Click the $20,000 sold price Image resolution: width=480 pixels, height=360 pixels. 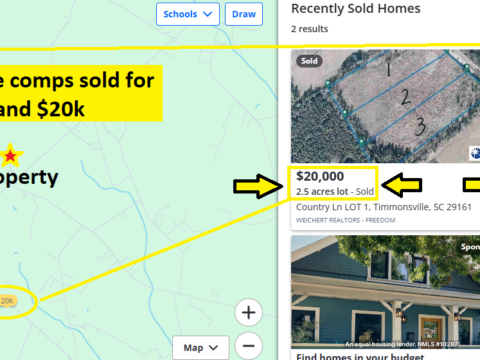coord(320,176)
